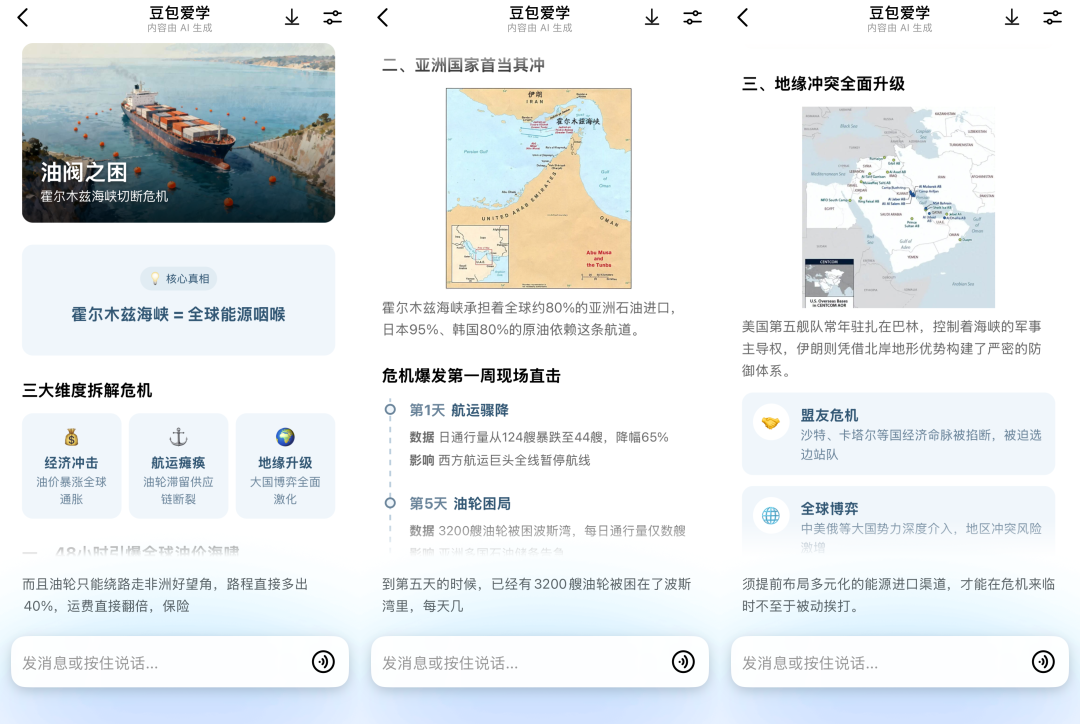Open the 经济冲击 card

72,466
